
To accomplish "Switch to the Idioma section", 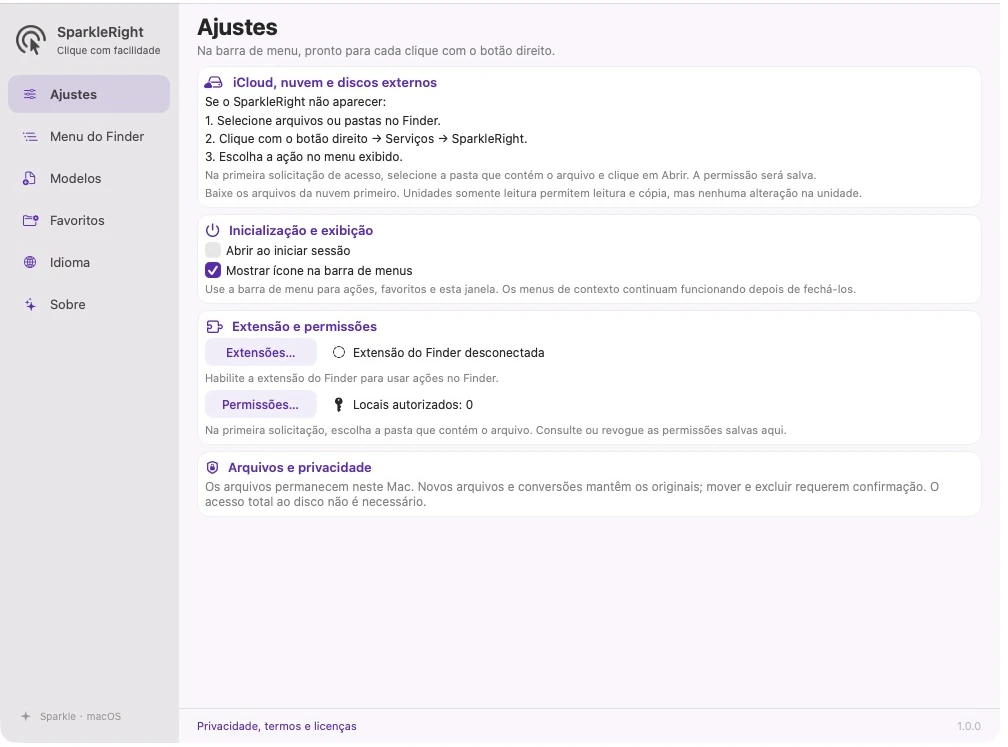I will pyautogui.click(x=89, y=262).
